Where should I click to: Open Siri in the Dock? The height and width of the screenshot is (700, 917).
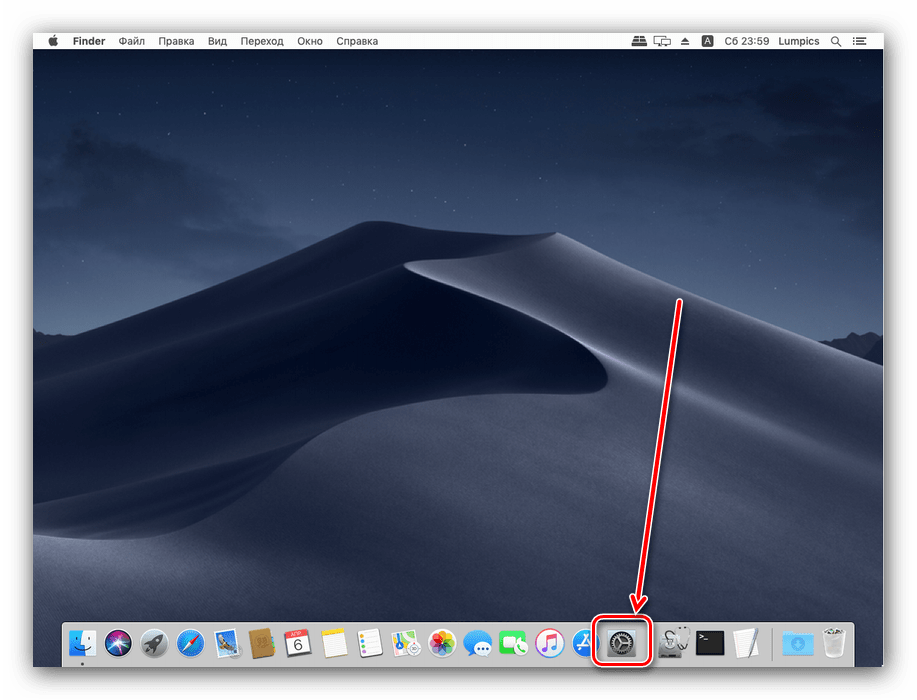point(118,642)
